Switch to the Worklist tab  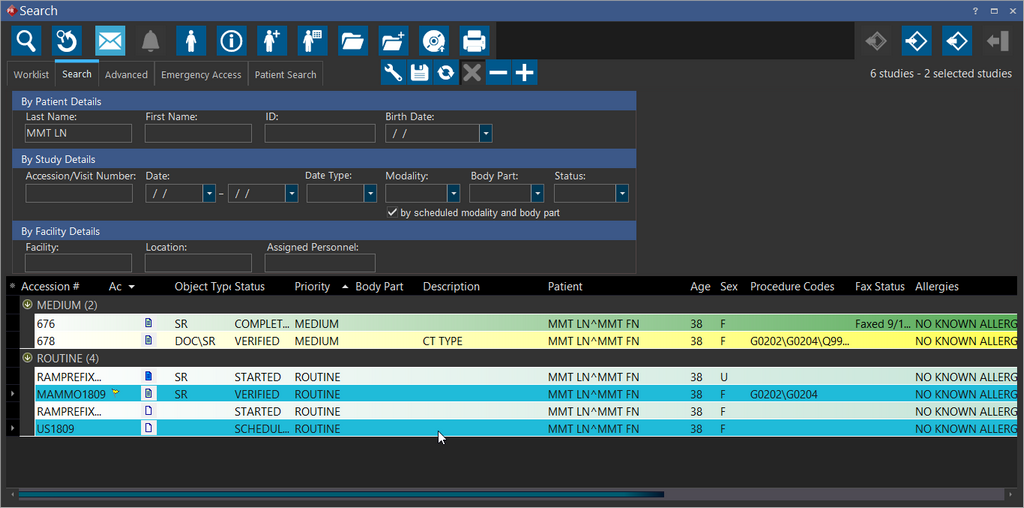pyautogui.click(x=31, y=75)
